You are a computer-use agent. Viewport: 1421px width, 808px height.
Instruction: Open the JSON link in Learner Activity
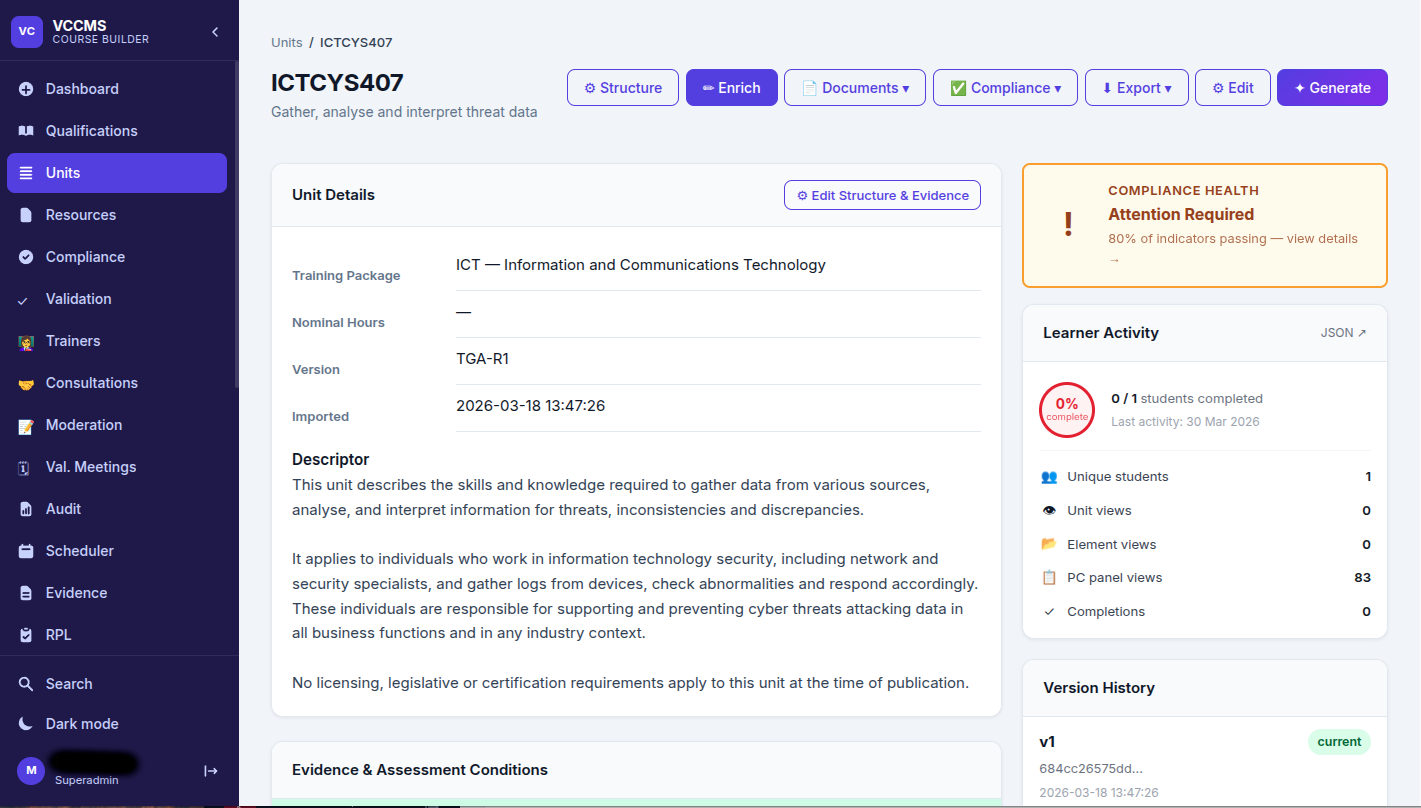(1343, 333)
